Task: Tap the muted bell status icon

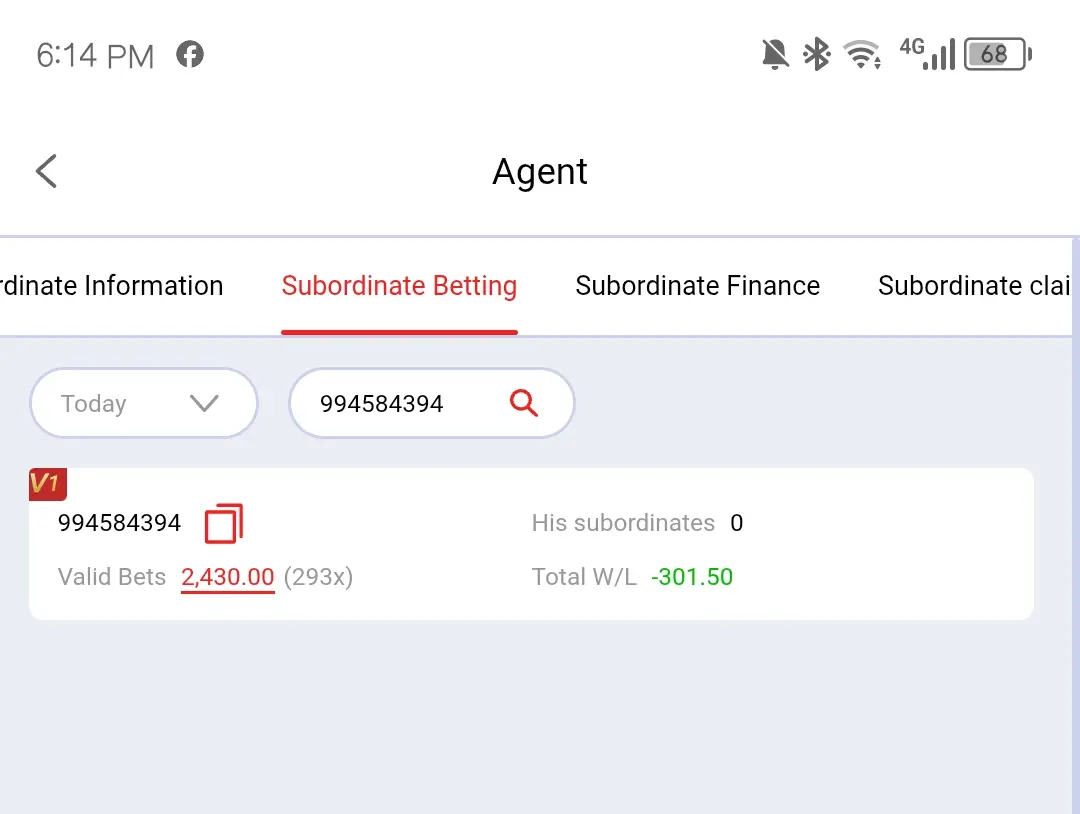Action: 775,54
